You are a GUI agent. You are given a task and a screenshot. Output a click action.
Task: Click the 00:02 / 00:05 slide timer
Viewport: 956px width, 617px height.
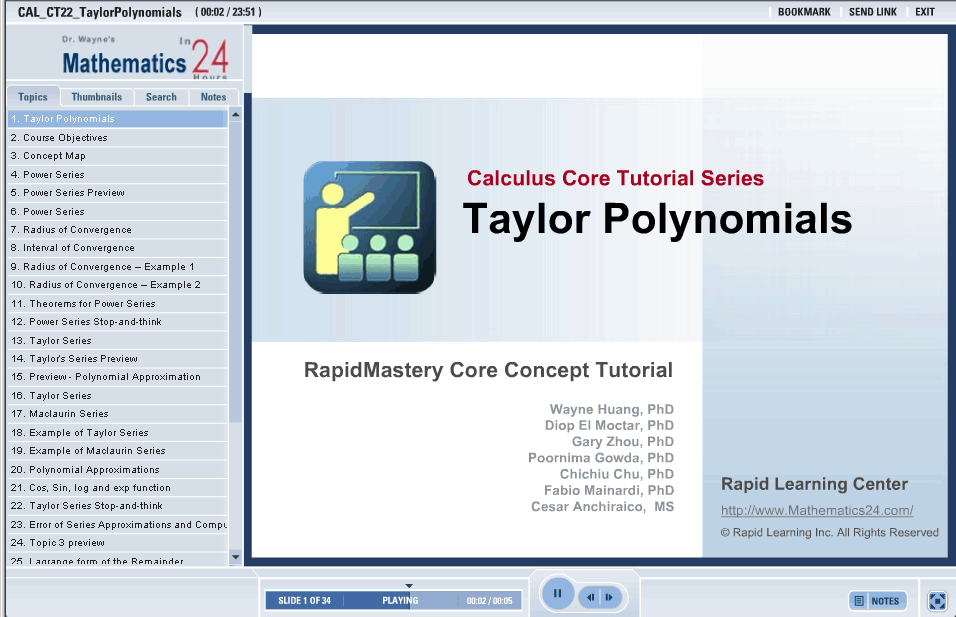point(490,601)
